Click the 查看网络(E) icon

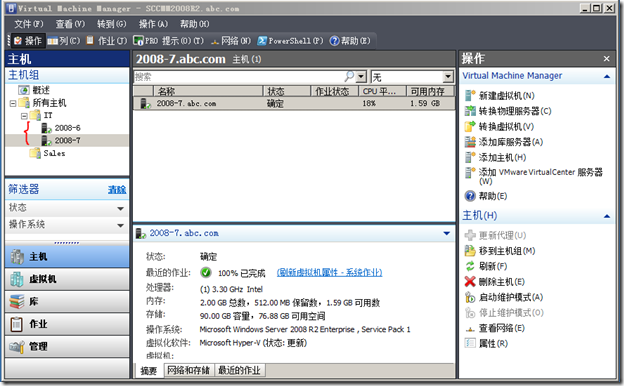(x=470, y=329)
